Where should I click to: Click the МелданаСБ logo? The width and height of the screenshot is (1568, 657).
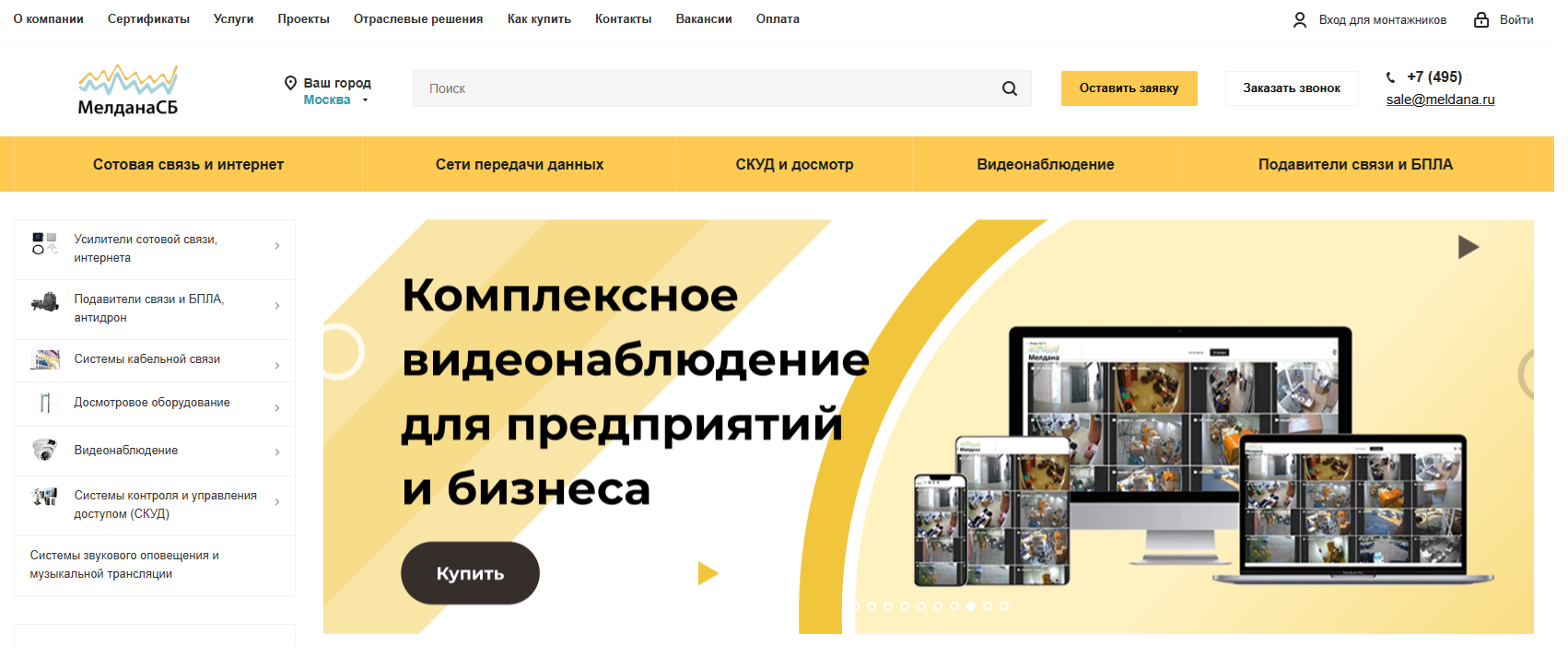point(128,90)
